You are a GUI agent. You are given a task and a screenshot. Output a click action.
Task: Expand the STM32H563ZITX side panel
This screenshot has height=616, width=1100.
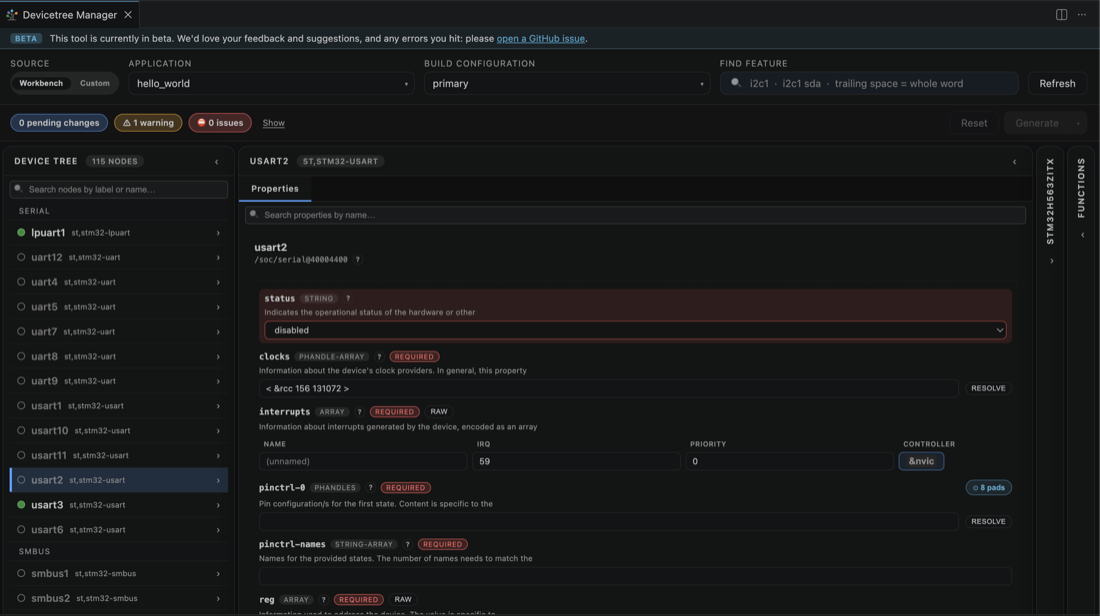coord(1051,261)
